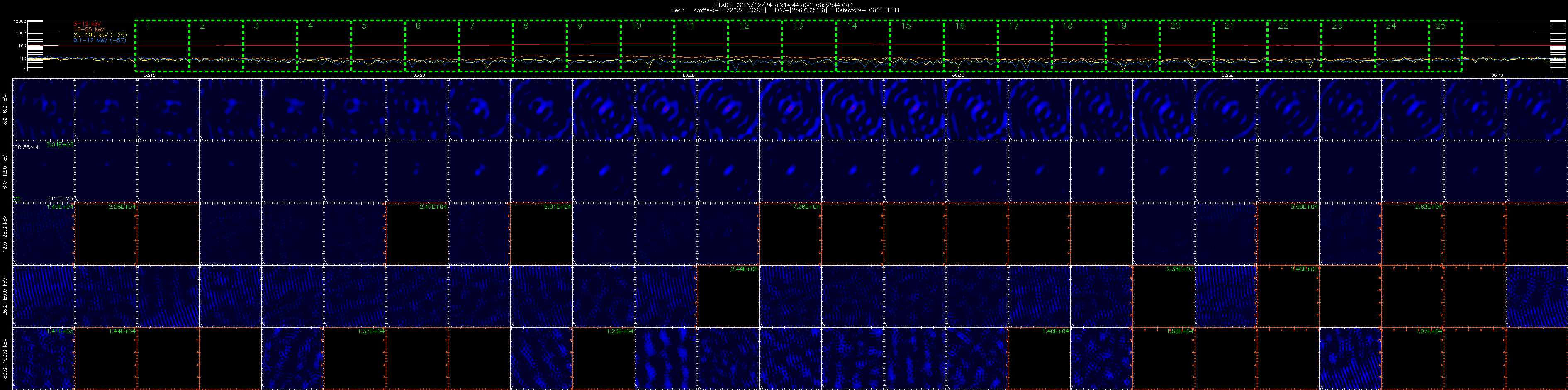Select time interval marker 10
1568x390 pixels.
(x=637, y=26)
